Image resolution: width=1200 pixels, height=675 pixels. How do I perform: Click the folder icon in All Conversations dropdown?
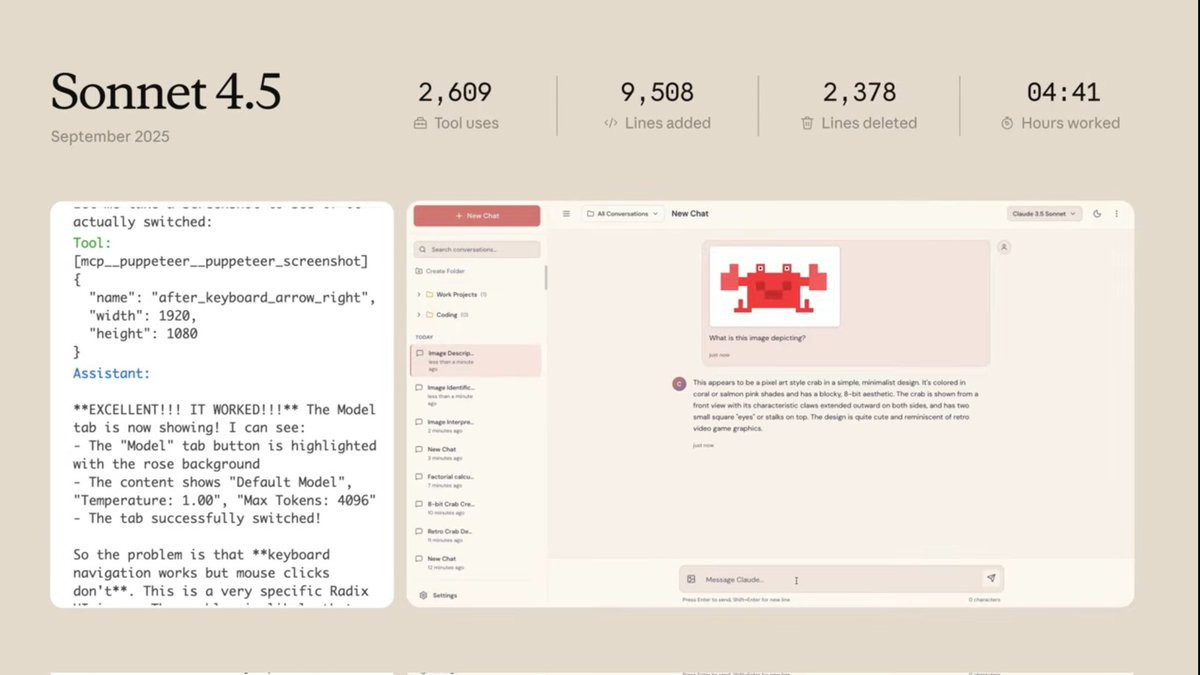pos(590,214)
